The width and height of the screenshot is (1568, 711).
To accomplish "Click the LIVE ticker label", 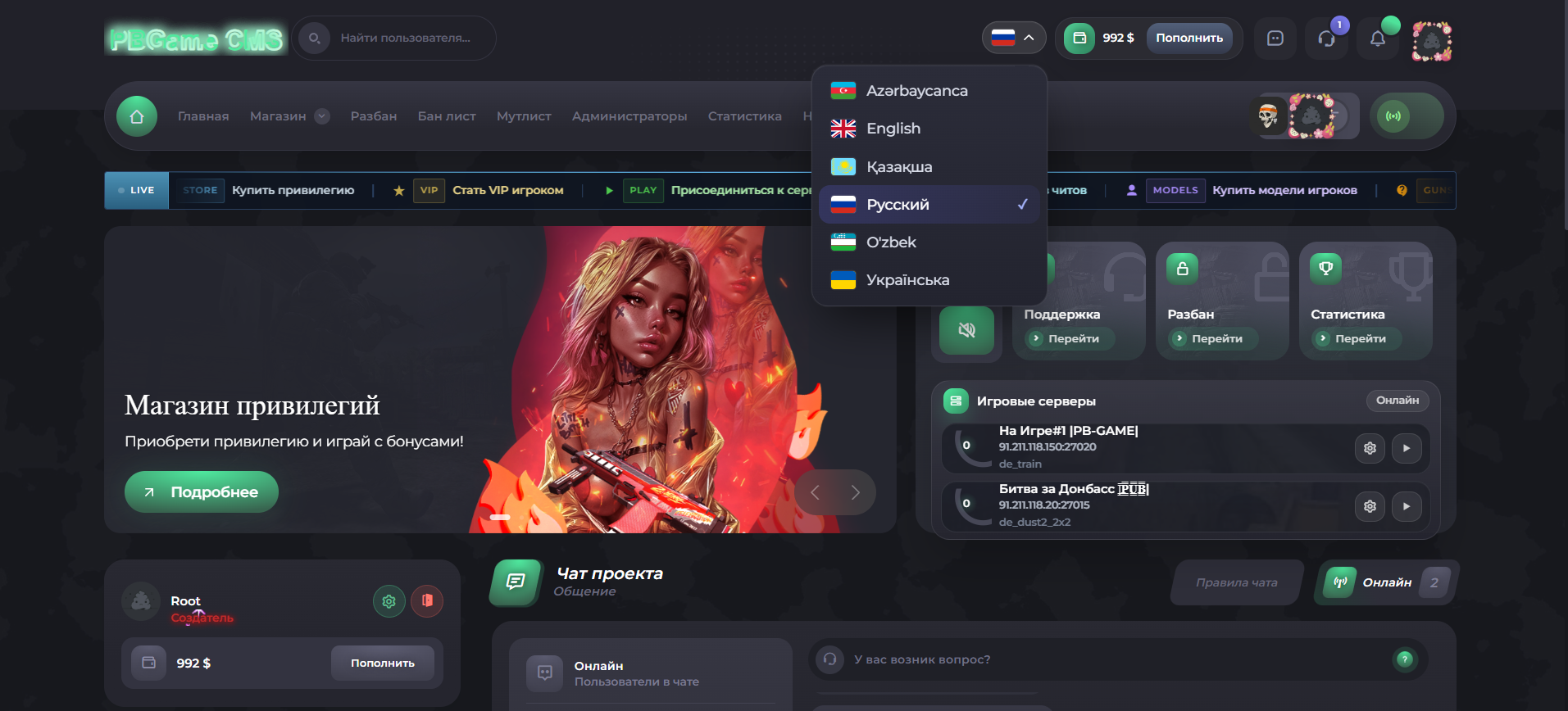I will 137,190.
